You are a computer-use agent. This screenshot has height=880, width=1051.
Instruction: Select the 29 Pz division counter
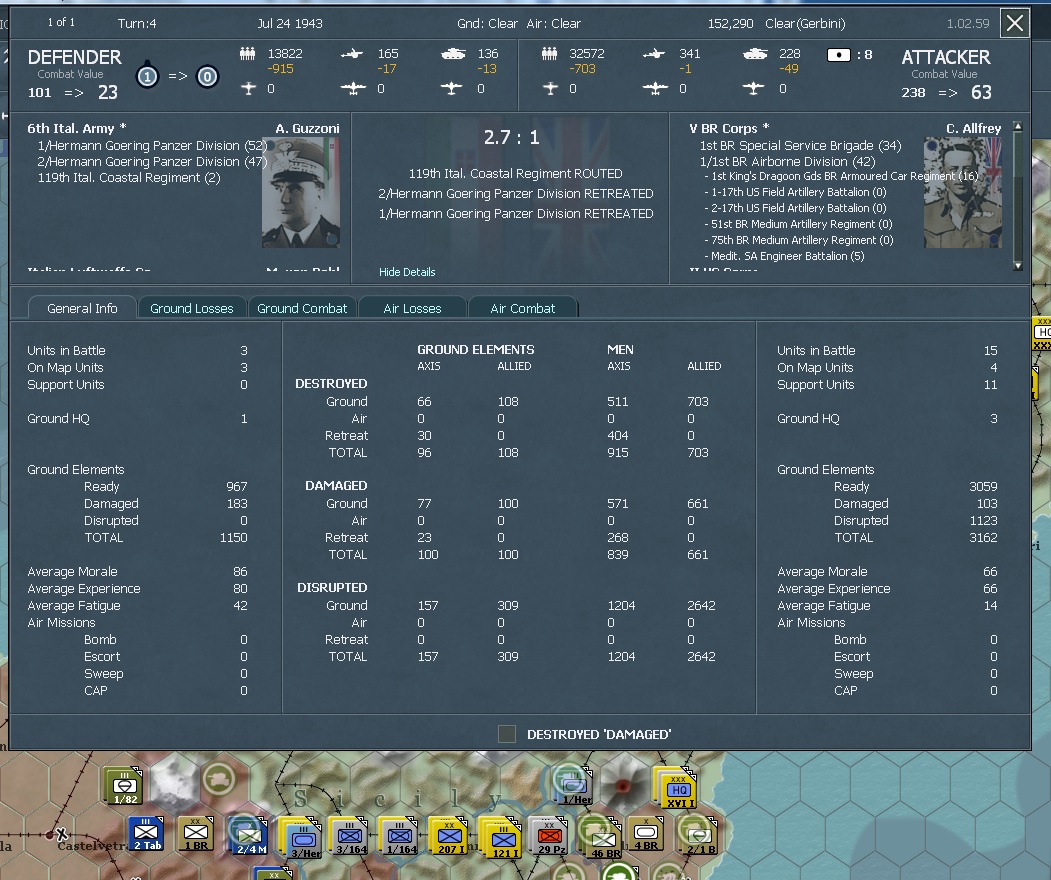tap(549, 836)
